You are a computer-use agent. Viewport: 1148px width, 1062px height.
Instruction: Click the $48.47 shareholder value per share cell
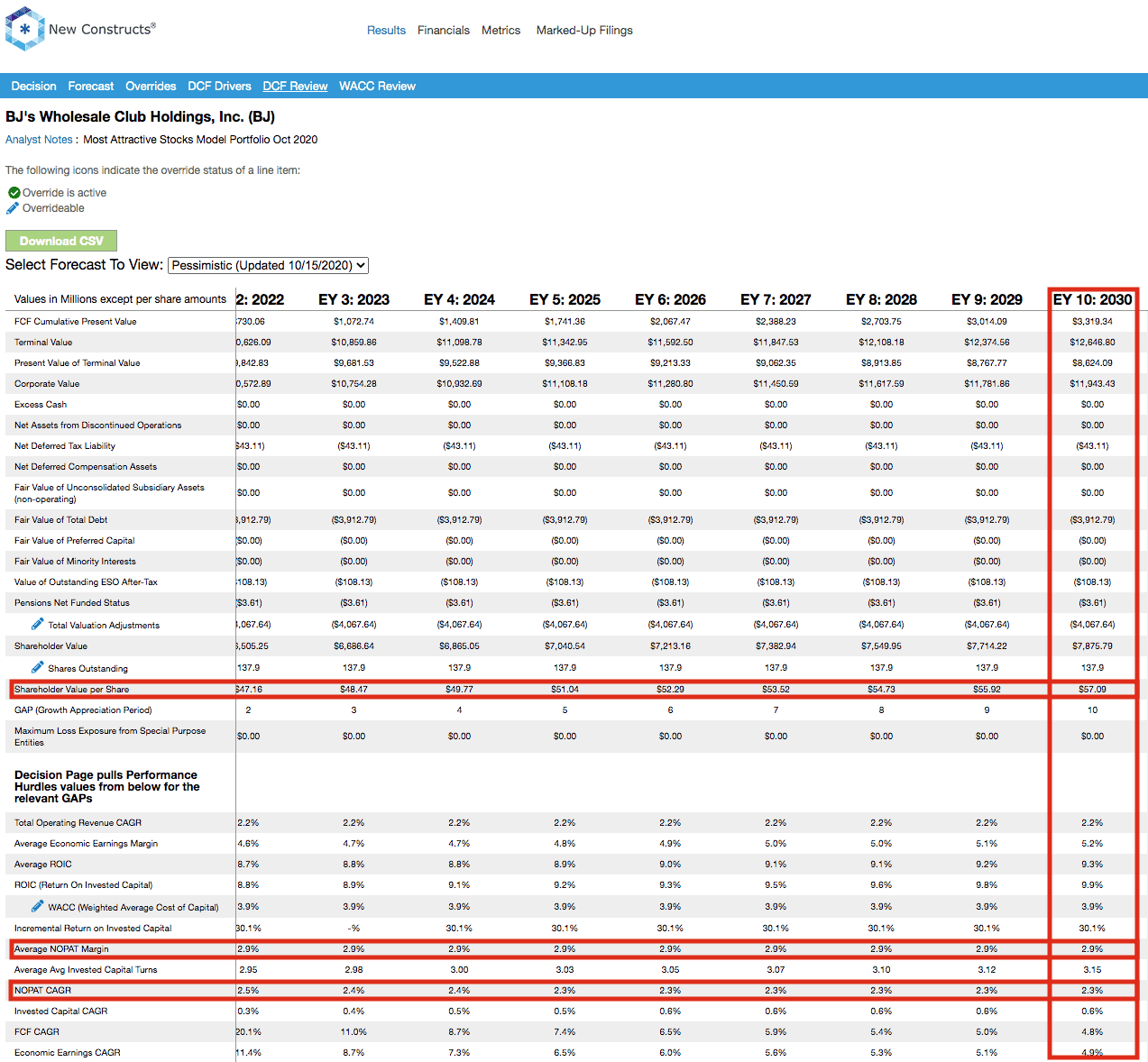tap(354, 689)
